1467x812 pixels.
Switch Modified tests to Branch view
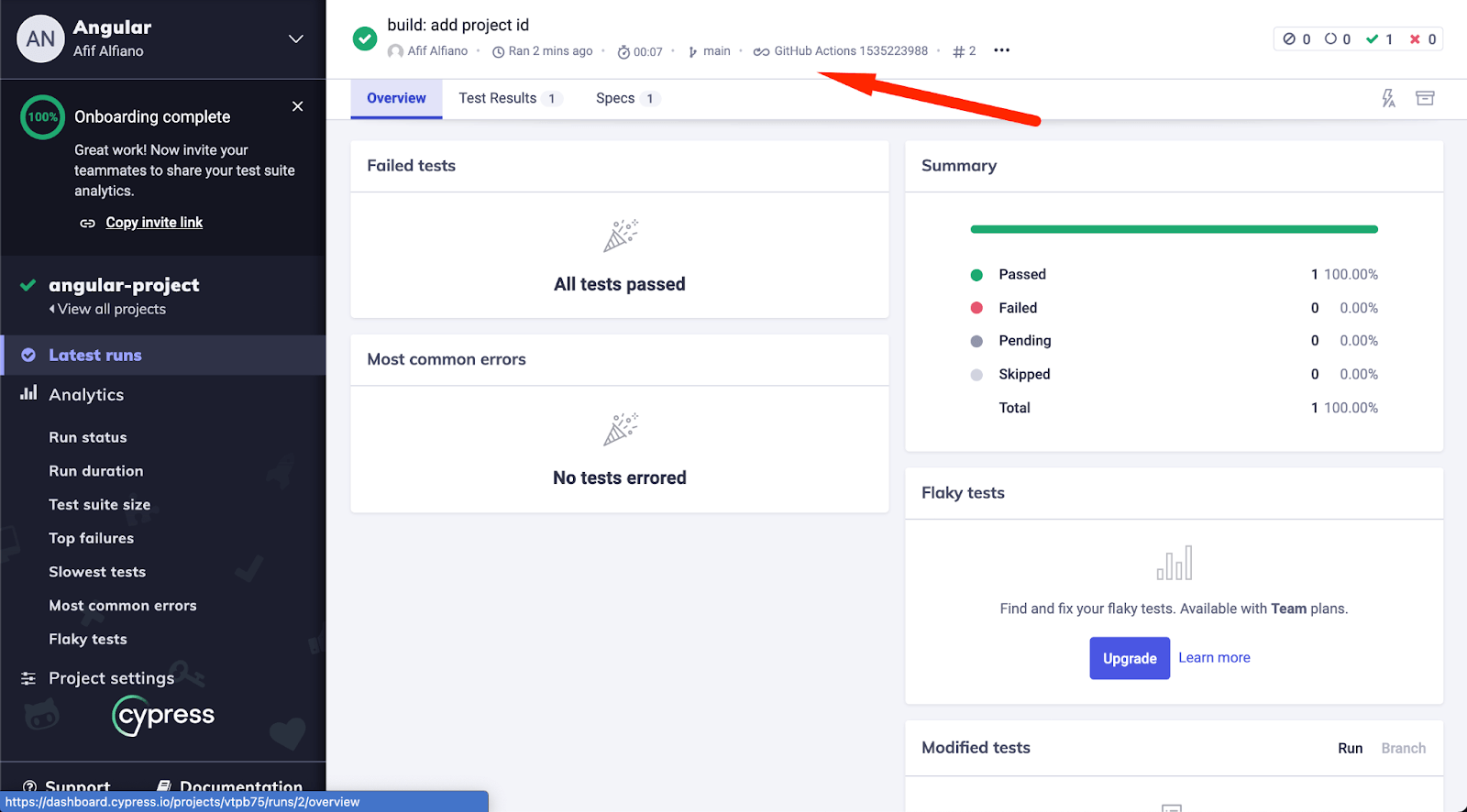point(1403,748)
